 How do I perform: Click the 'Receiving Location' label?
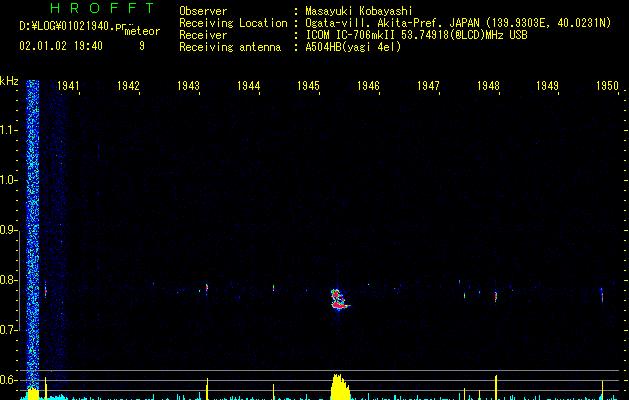(x=233, y=23)
